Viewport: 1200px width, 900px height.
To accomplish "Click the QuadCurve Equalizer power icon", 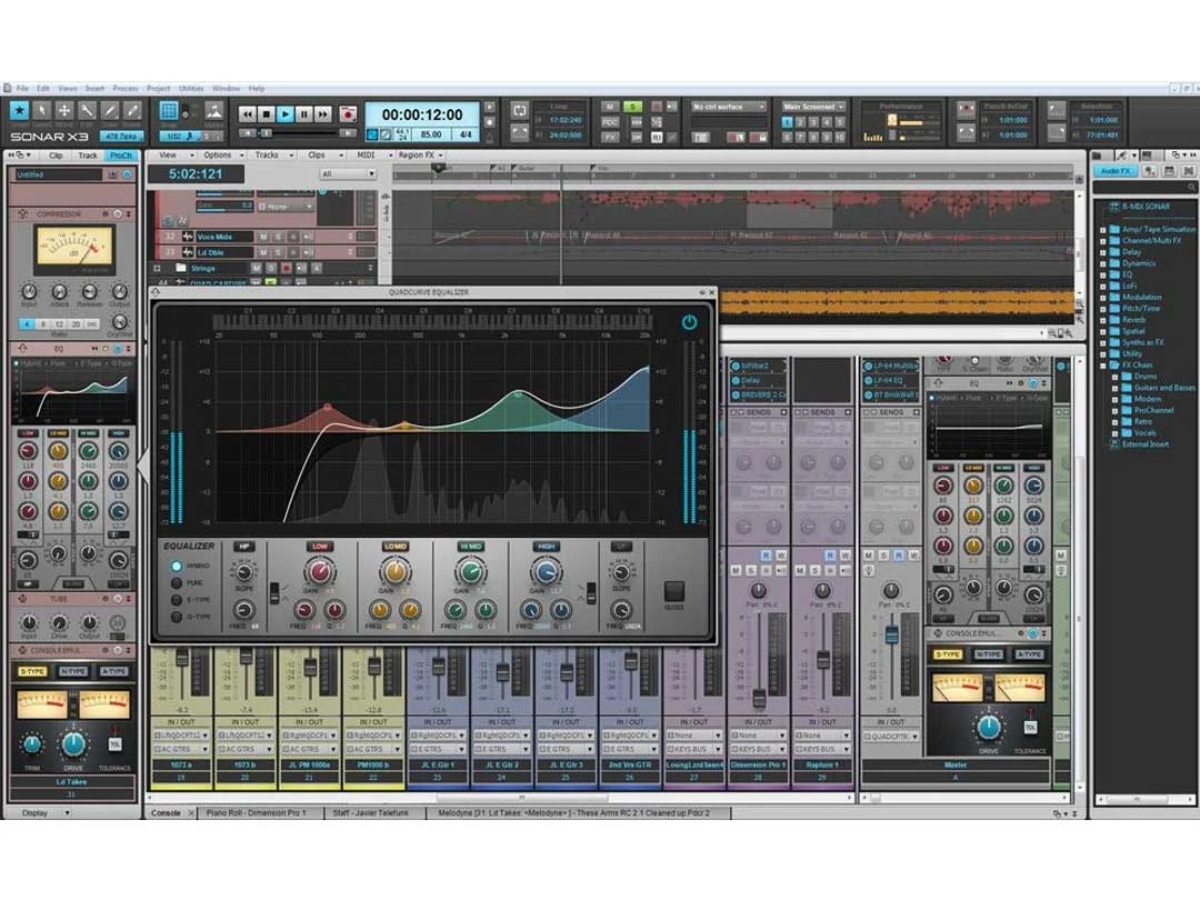I will (x=689, y=322).
